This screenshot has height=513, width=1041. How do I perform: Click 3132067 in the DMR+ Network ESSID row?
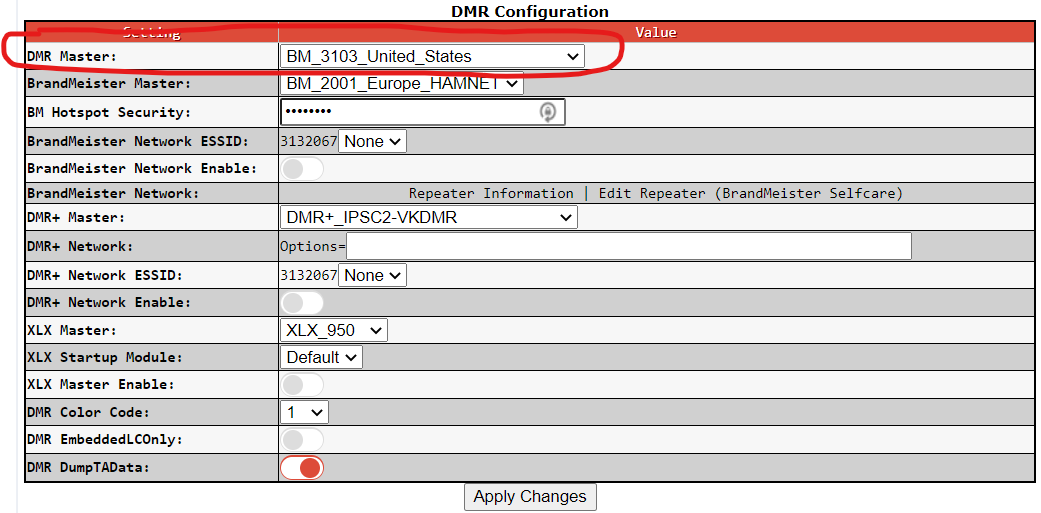309,275
